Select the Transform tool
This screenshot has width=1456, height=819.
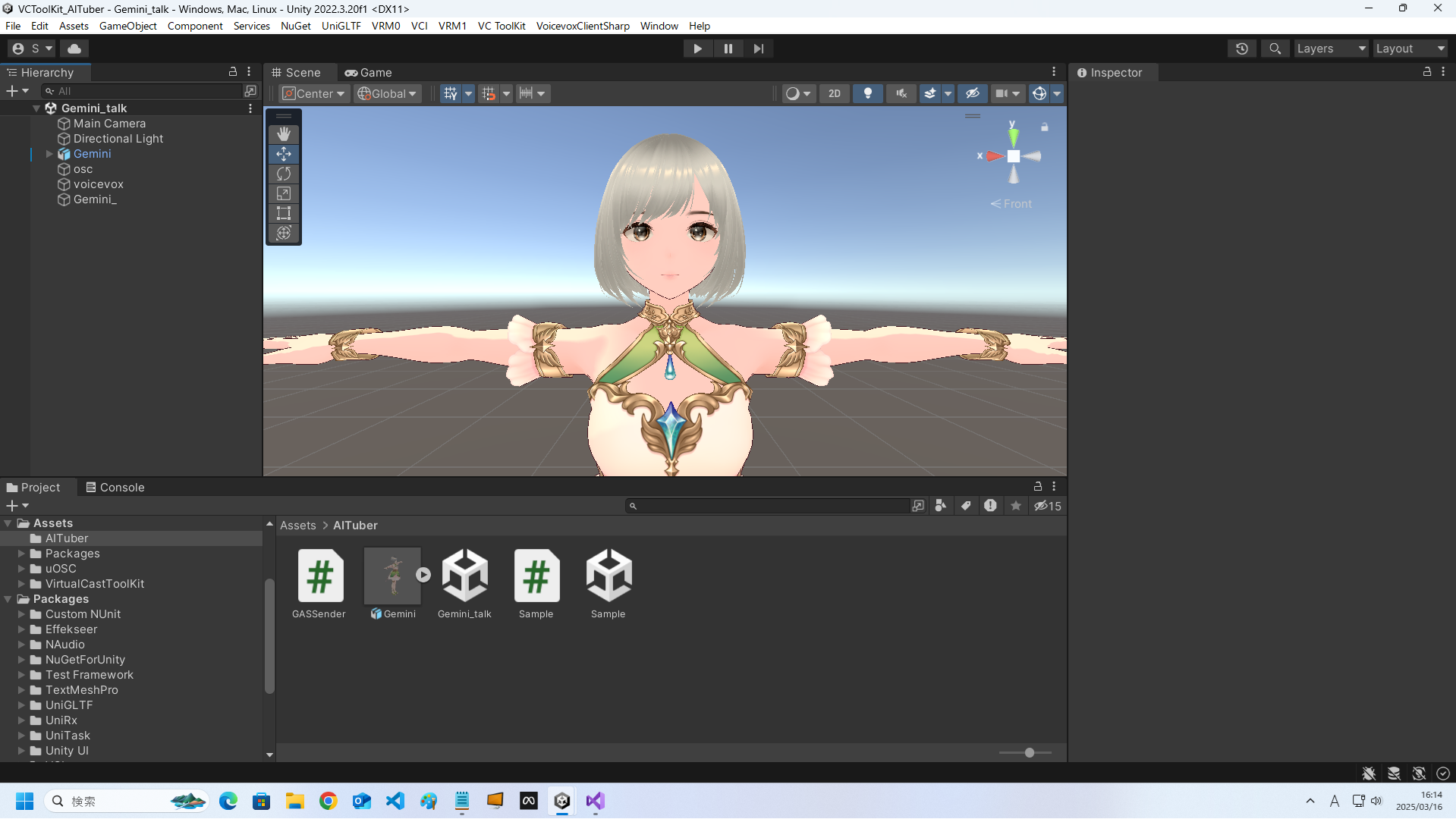pyautogui.click(x=284, y=233)
